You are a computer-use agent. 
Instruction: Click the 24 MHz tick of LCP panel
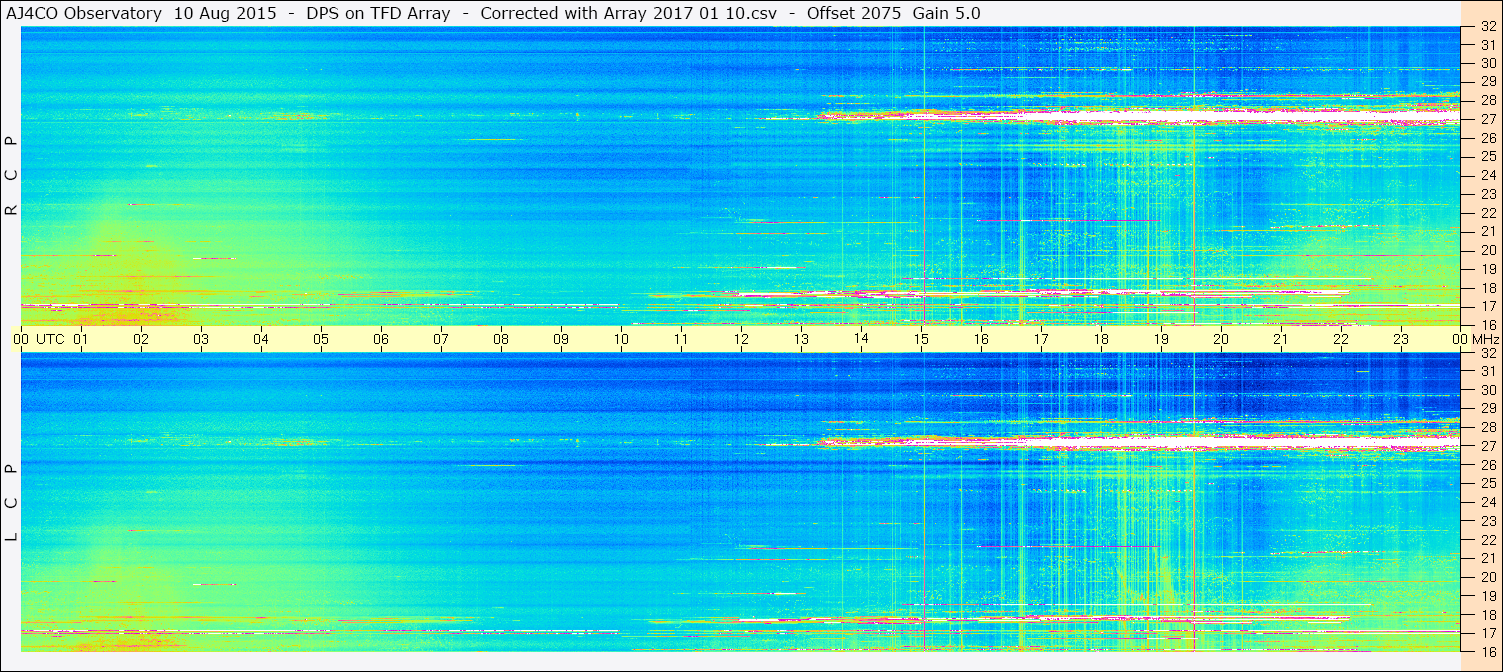coord(1487,502)
